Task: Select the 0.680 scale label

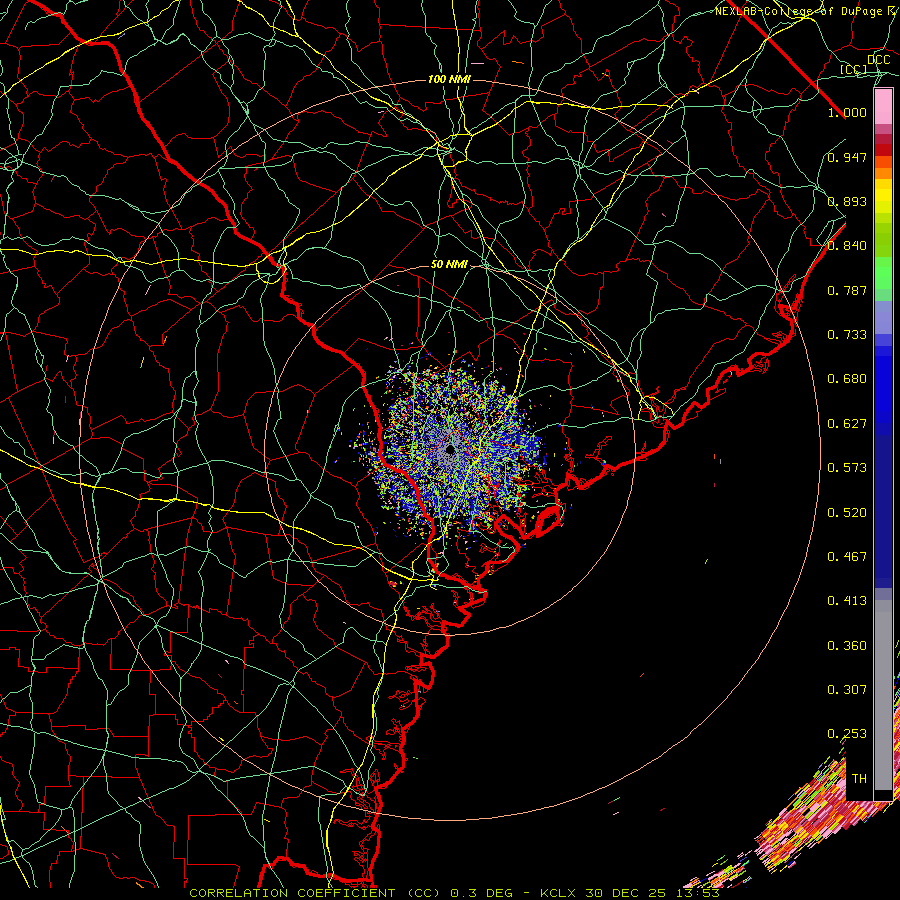Action: 847,379
